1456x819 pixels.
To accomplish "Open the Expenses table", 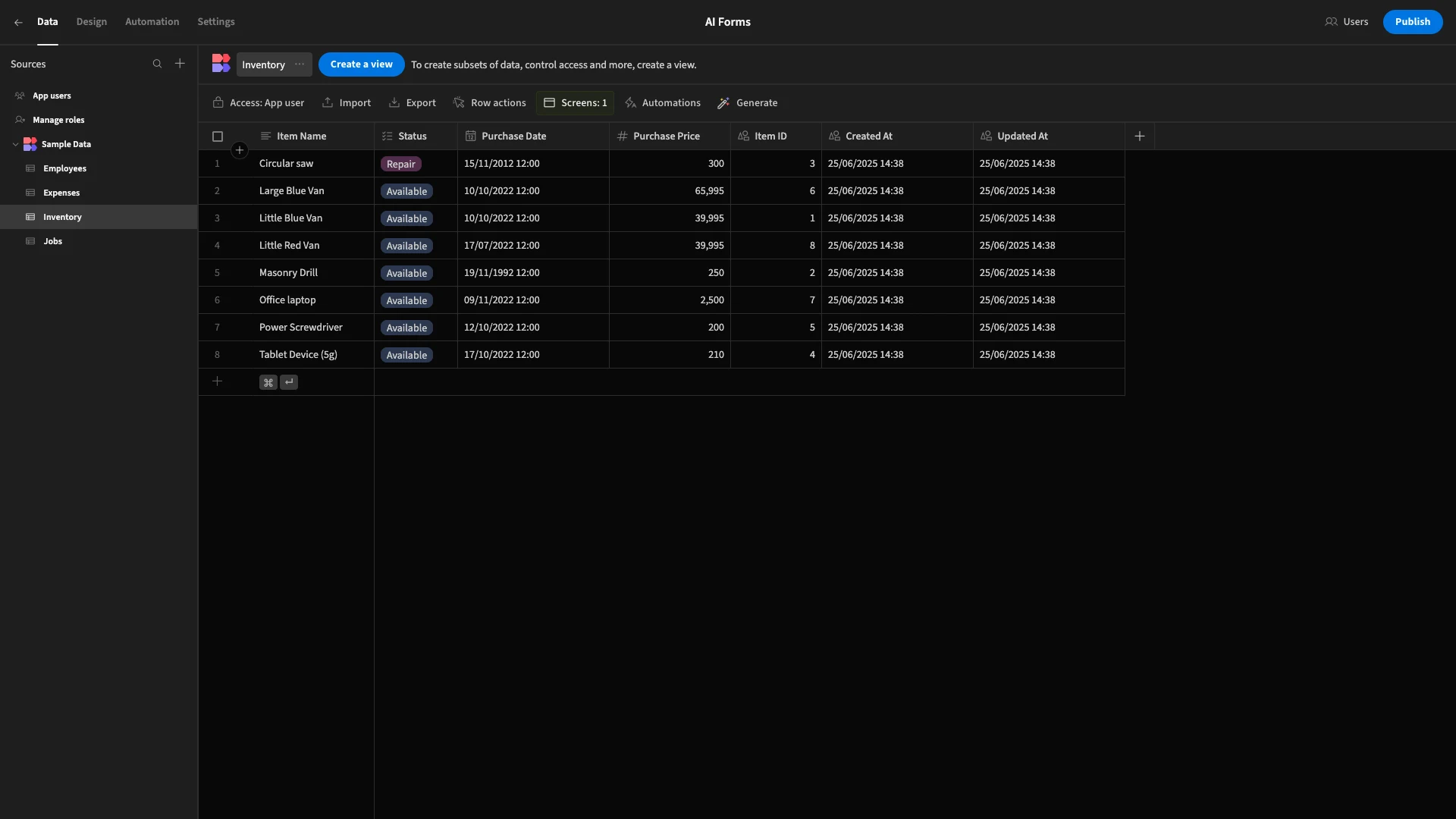I will (99, 193).
